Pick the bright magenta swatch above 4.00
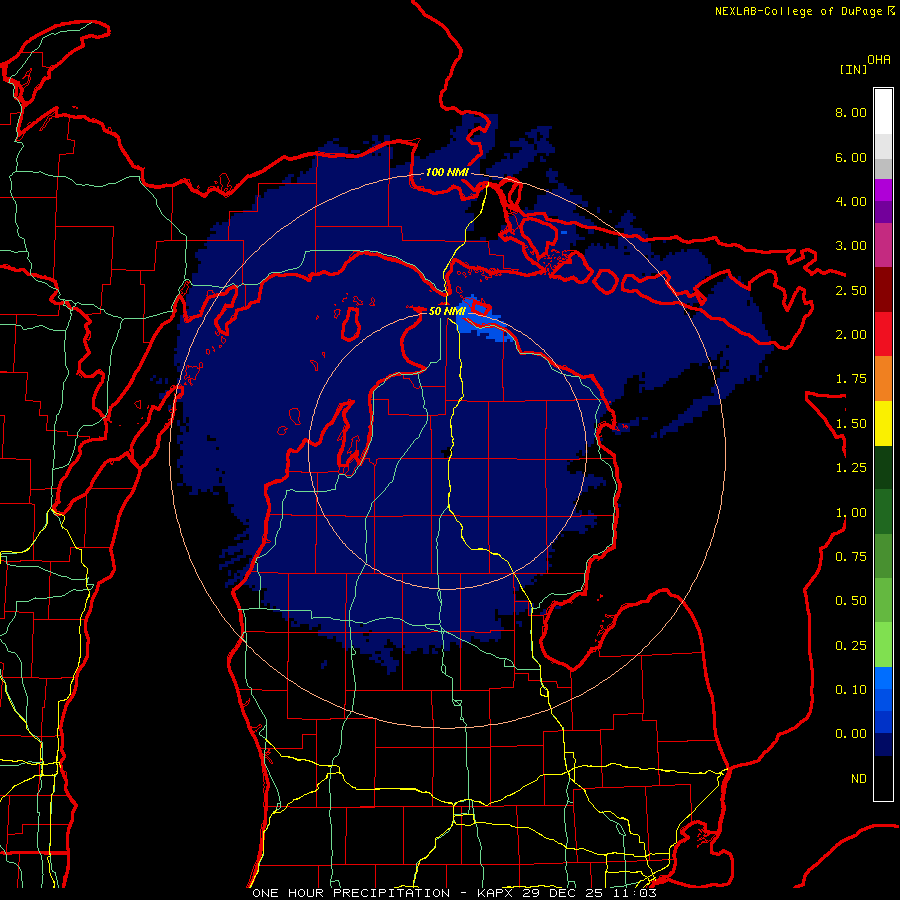Screen dimensions: 900x900 [x=883, y=190]
